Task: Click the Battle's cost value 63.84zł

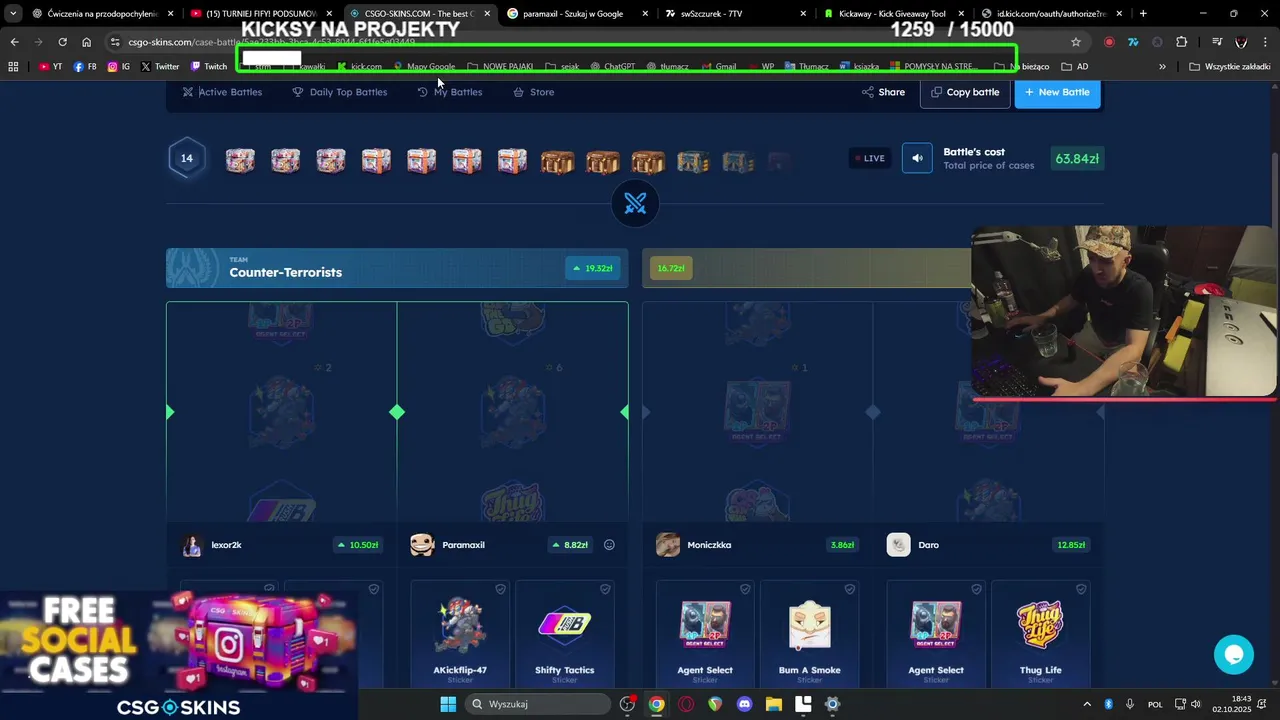Action: pyautogui.click(x=1077, y=158)
